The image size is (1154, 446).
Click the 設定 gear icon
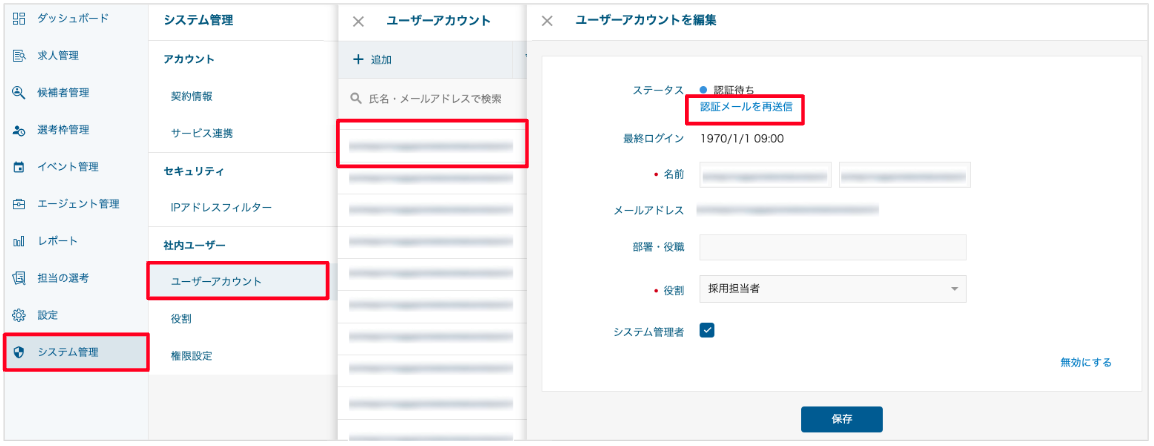click(19, 315)
